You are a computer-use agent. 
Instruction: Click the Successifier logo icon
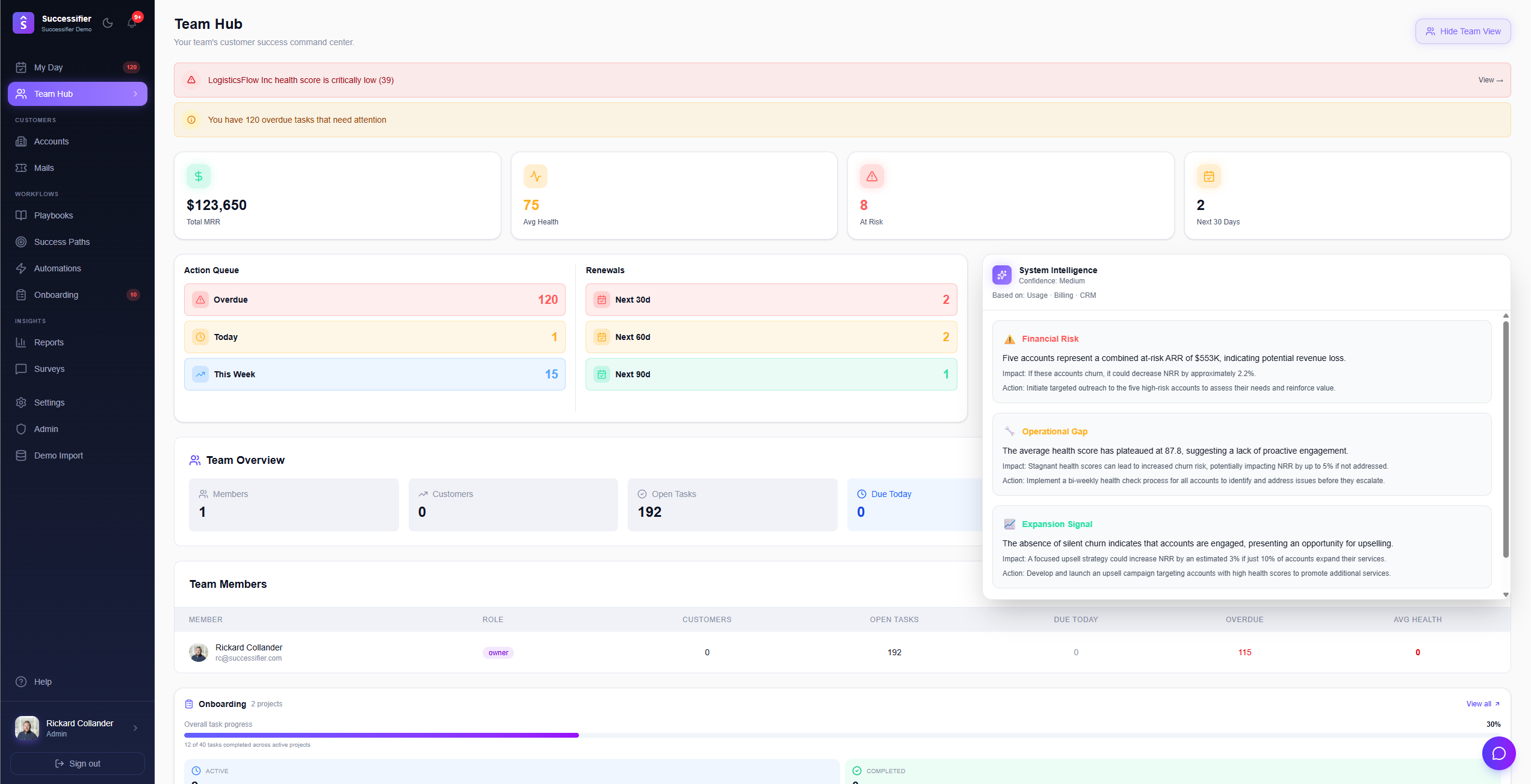(x=23, y=23)
